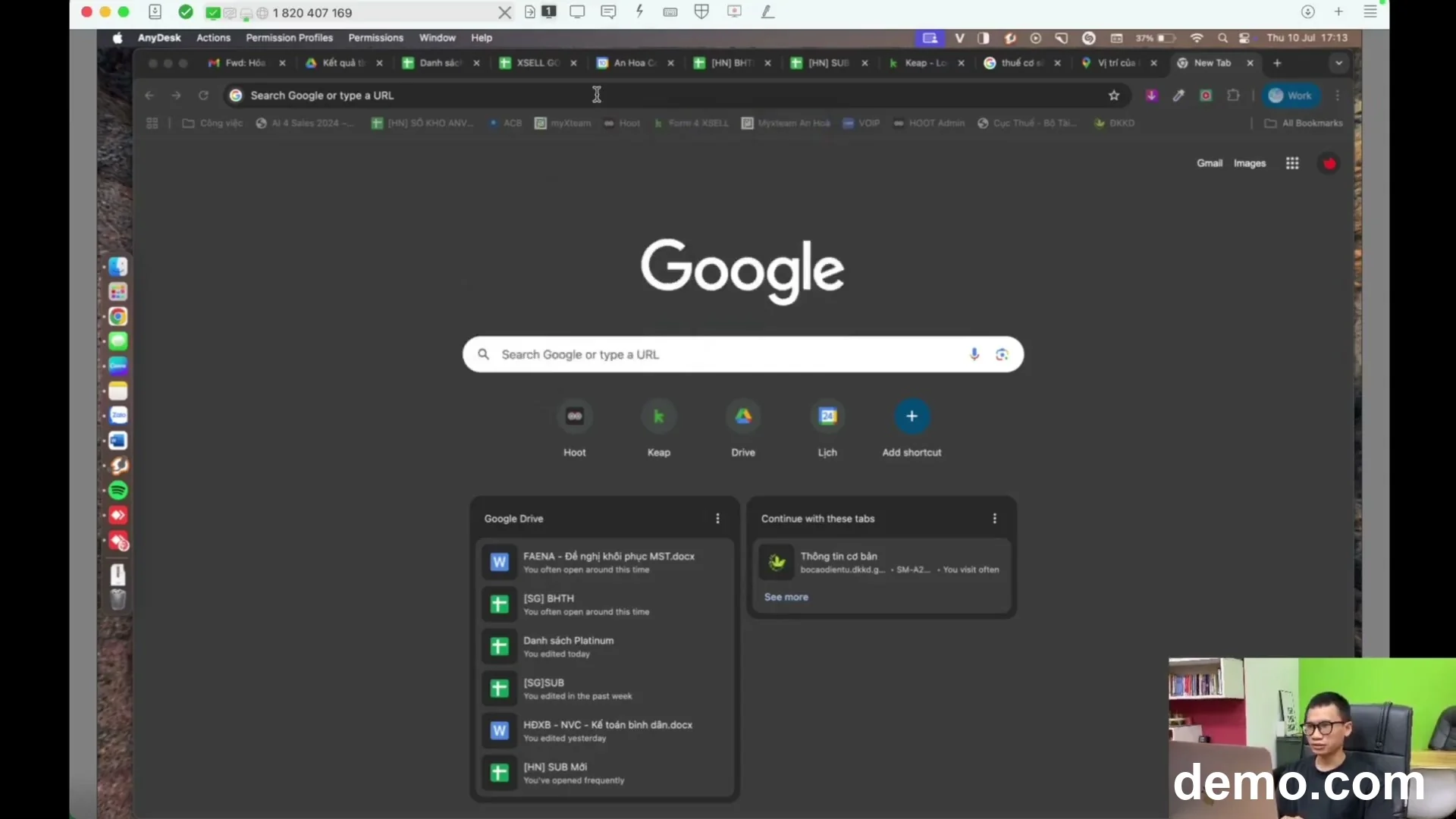Open the Google apps grid
Viewport: 1456px width, 819px height.
click(1292, 163)
